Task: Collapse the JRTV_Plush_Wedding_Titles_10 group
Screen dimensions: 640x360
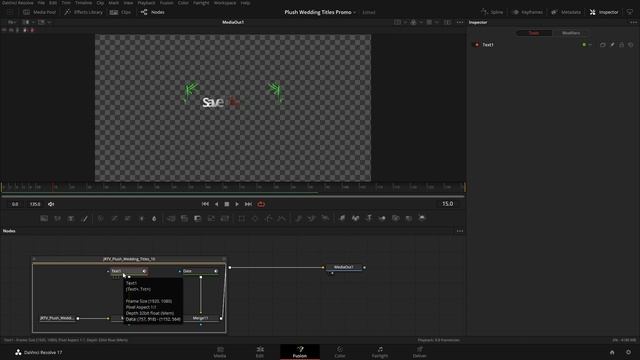Action: 34,259
